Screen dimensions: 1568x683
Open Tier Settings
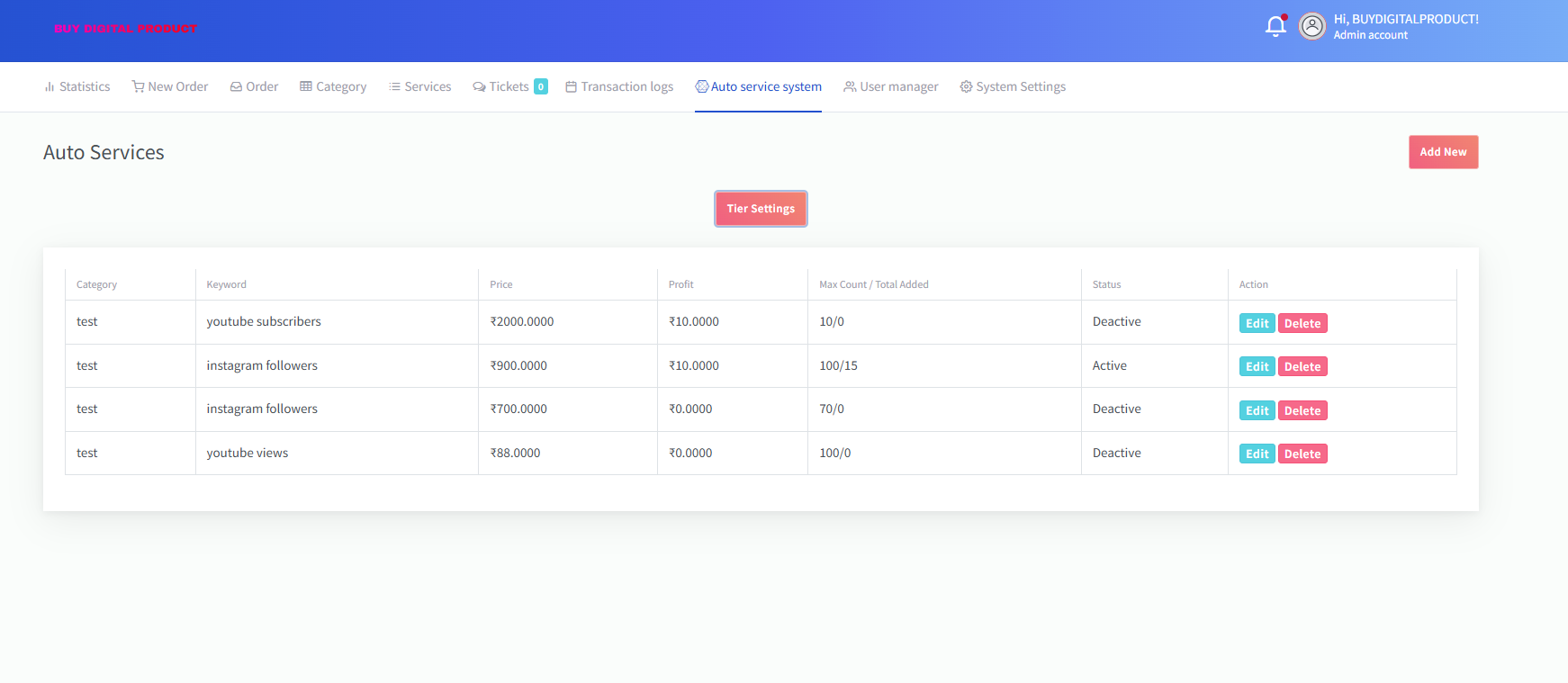tap(761, 209)
